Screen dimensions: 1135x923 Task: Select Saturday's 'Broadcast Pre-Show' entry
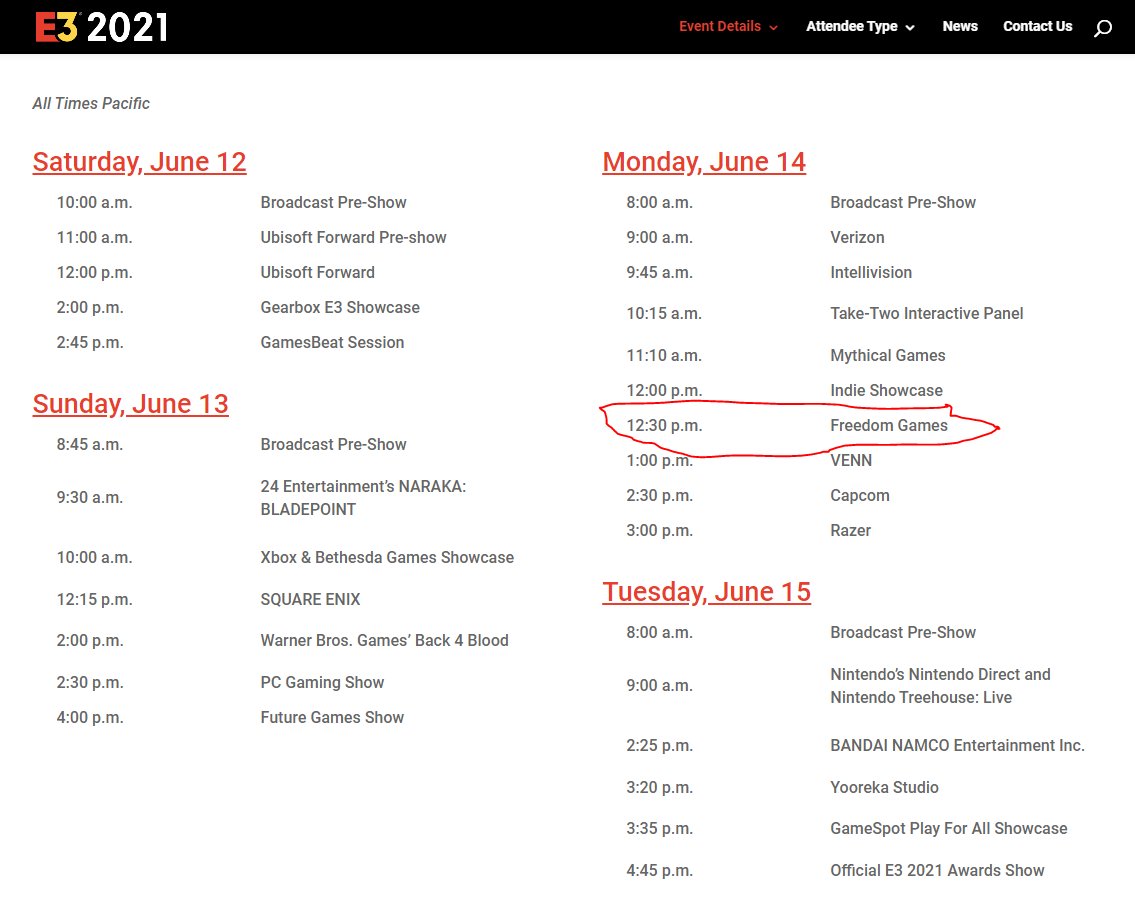click(334, 203)
